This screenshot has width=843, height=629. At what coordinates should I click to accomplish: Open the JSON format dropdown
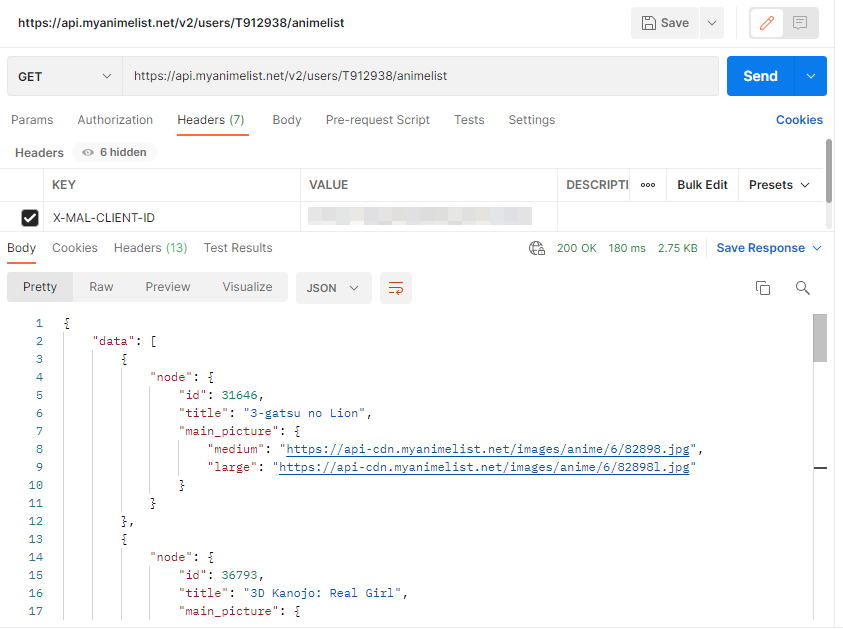tap(333, 288)
